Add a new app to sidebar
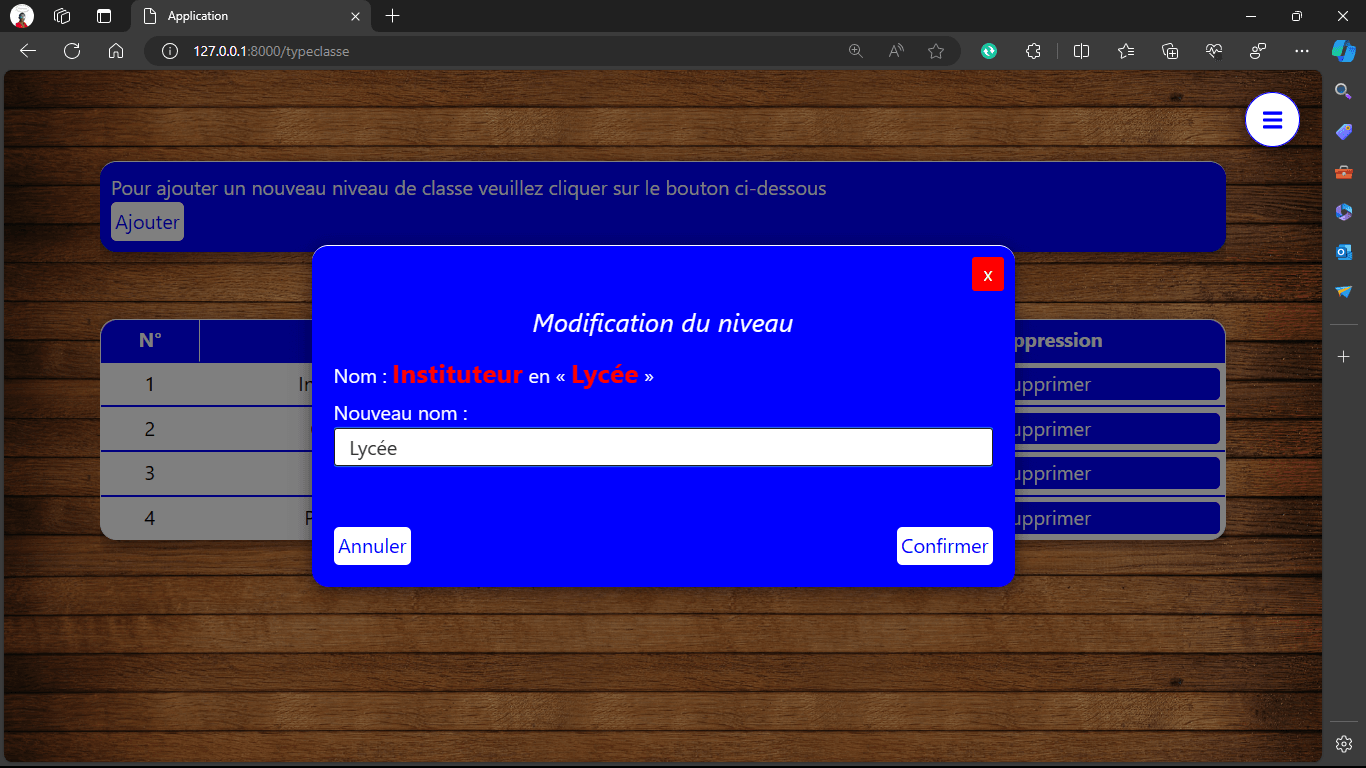Viewport: 1366px width, 768px height. 1344,357
